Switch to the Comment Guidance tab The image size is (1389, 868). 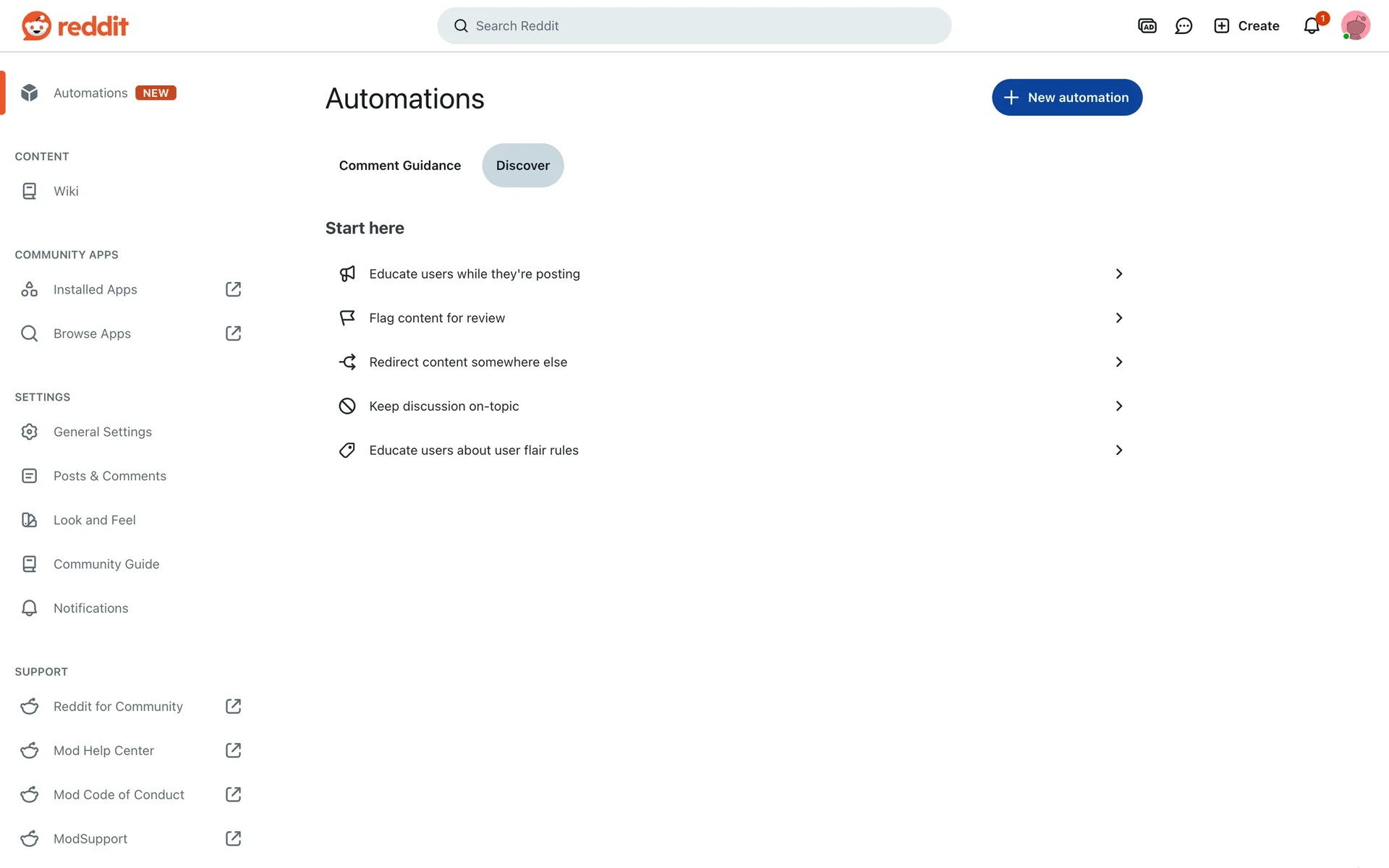(399, 166)
